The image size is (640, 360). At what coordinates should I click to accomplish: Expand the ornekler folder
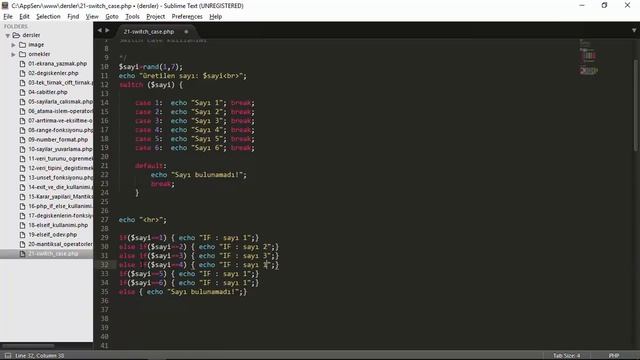pyautogui.click(x=13, y=54)
